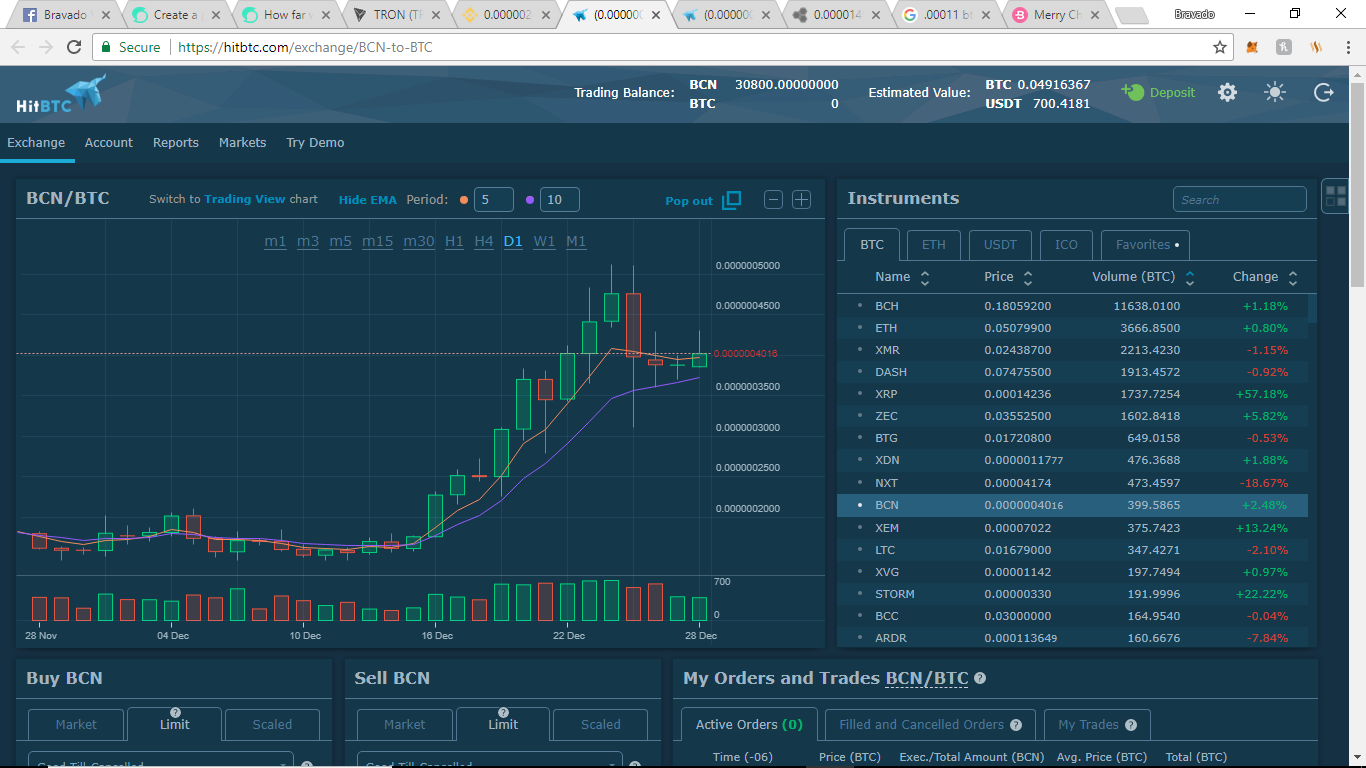Viewport: 1366px width, 768px height.
Task: Toggle favorite dot for BCH
Action: 859,306
